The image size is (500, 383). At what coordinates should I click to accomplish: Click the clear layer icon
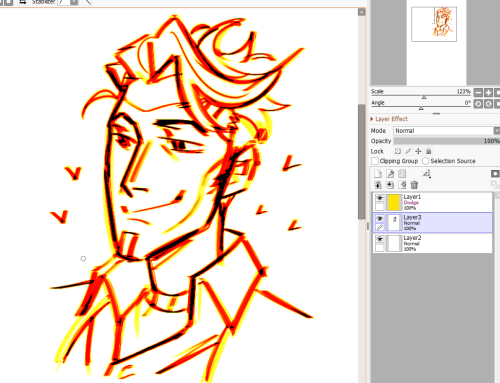402,185
